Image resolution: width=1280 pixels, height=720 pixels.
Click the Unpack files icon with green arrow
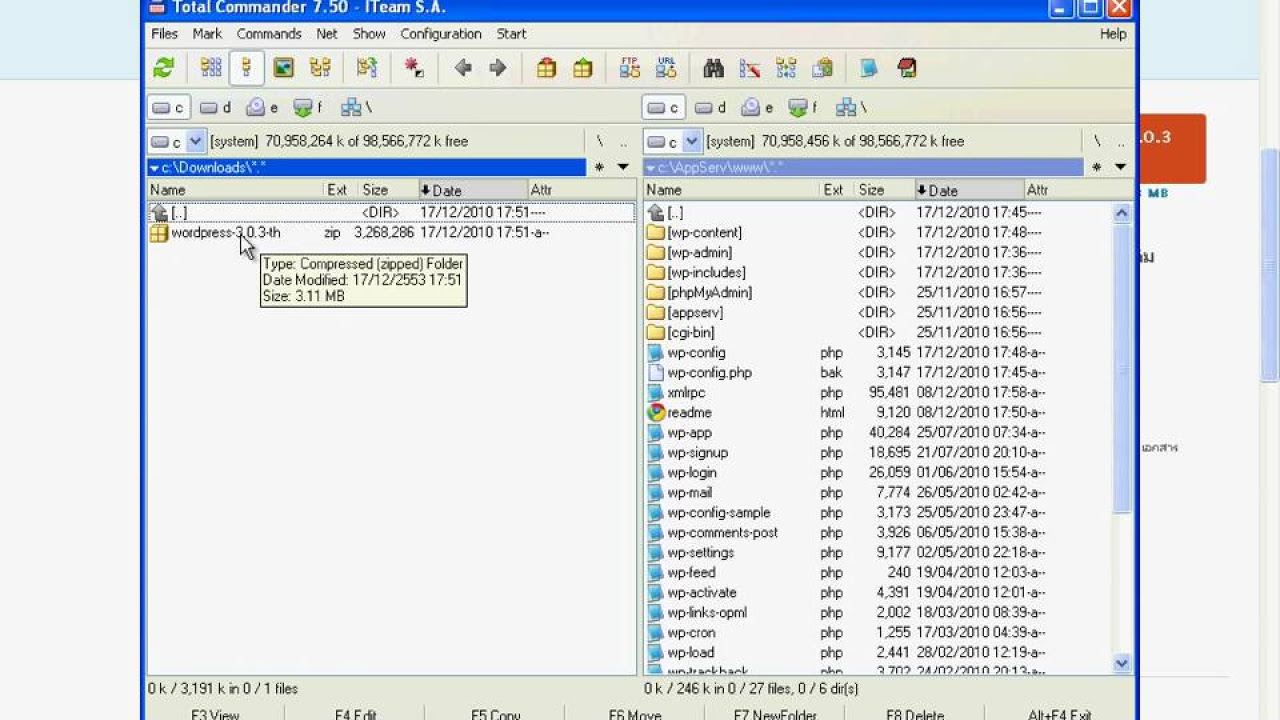[x=583, y=68]
